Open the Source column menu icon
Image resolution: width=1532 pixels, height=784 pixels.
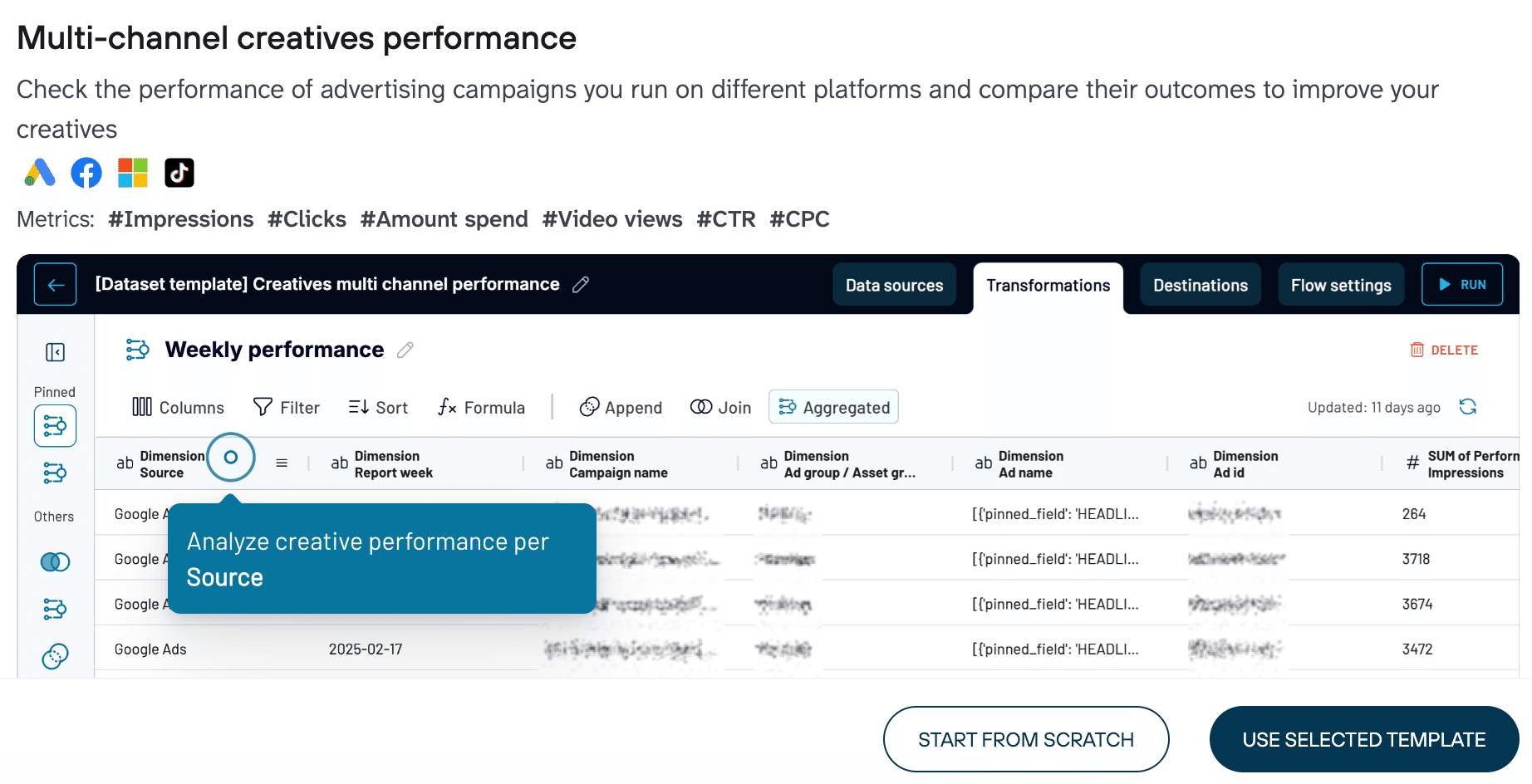282,463
